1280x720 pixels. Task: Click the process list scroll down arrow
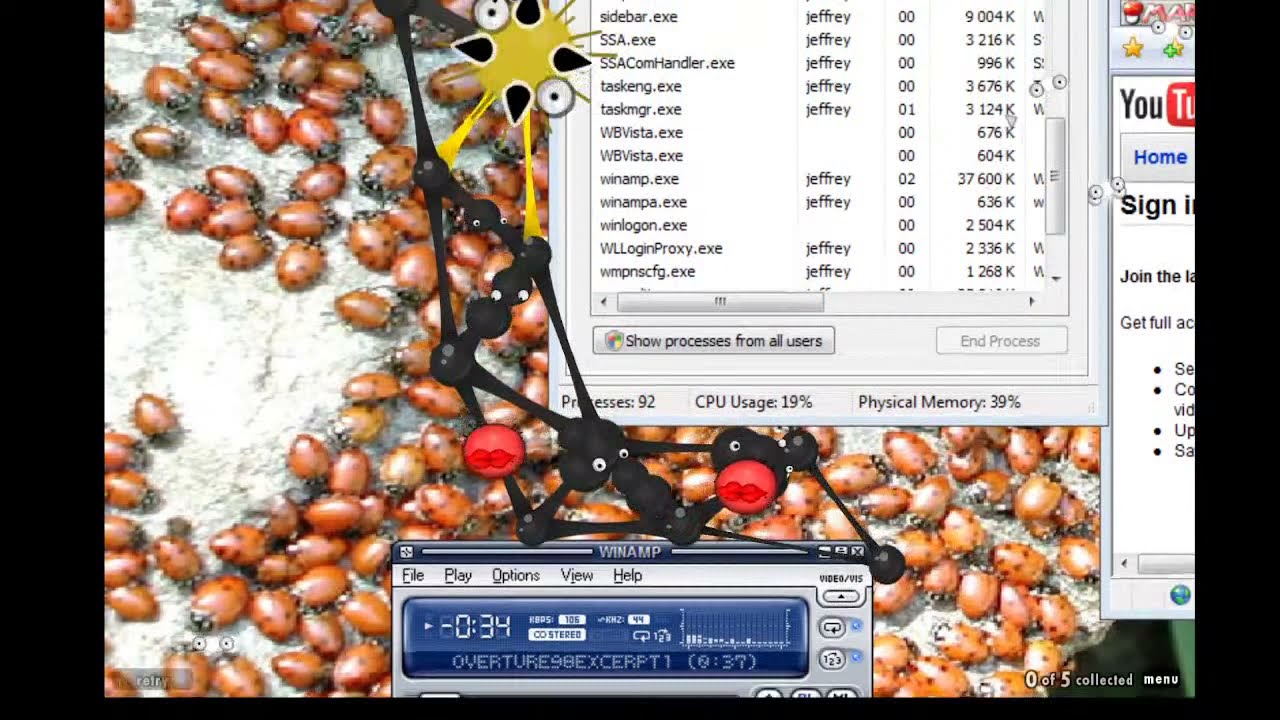tap(1057, 278)
